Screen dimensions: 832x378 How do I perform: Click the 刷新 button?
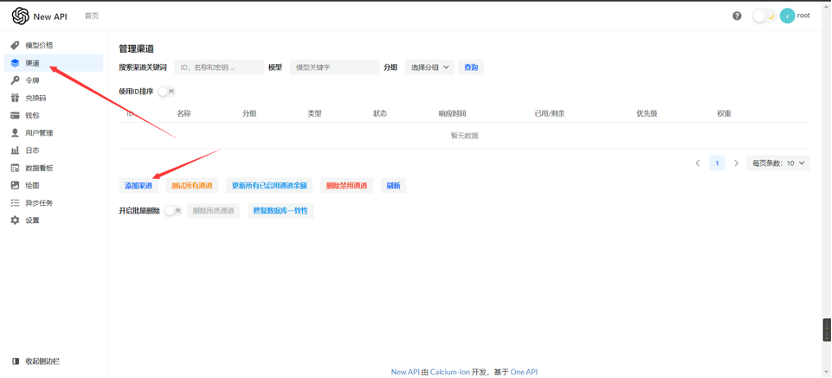pos(393,185)
